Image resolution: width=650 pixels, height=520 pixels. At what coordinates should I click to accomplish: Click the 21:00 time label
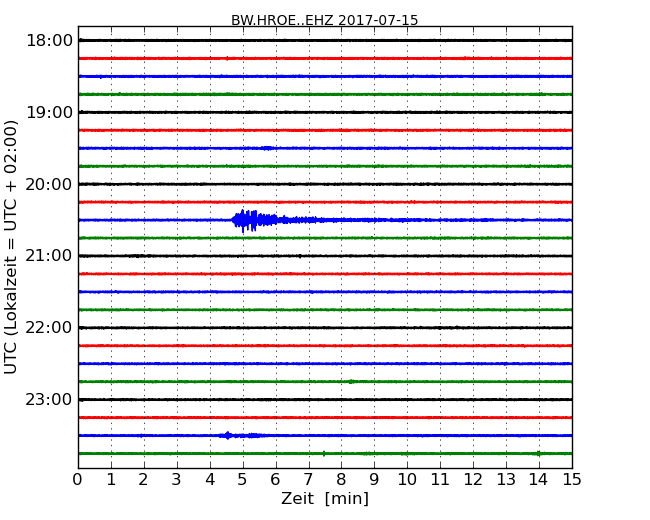(x=49, y=256)
